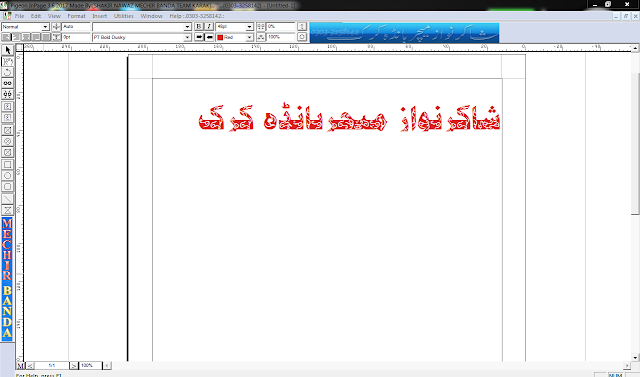This screenshot has height=377, width=640.
Task: Click the Auto line spacing field
Action: [x=76, y=27]
